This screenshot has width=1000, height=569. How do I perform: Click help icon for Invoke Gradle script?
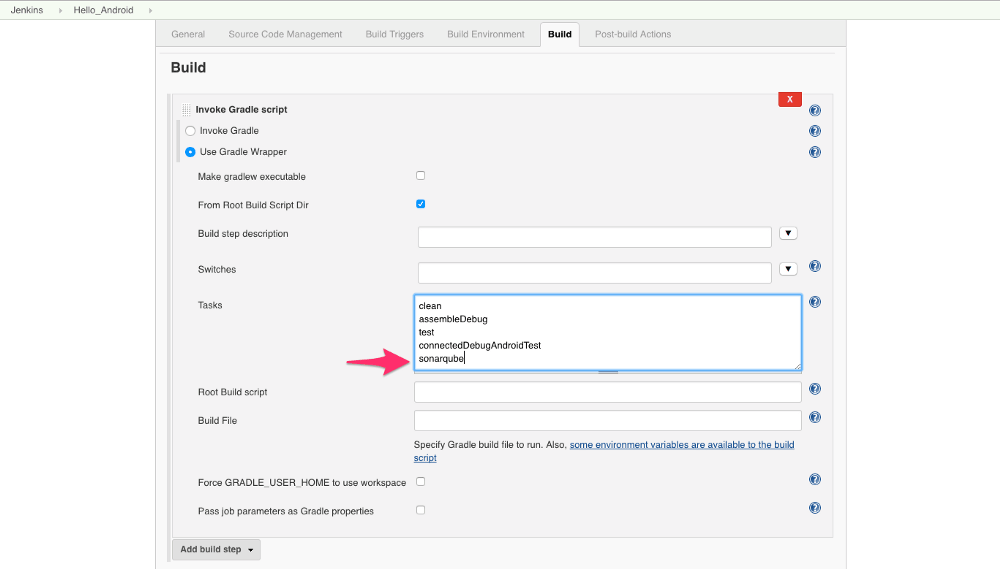point(815,111)
